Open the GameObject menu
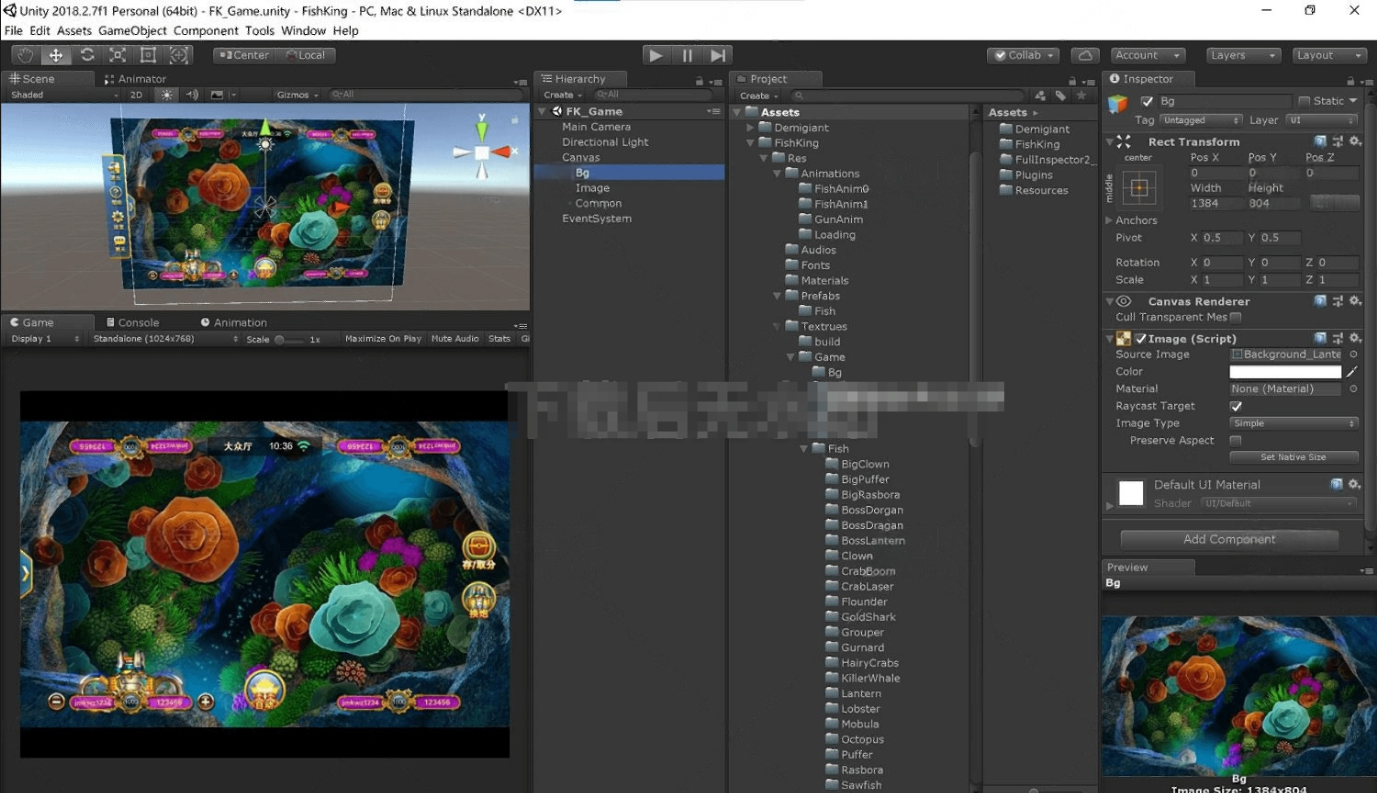The height and width of the screenshot is (793, 1377). (133, 31)
